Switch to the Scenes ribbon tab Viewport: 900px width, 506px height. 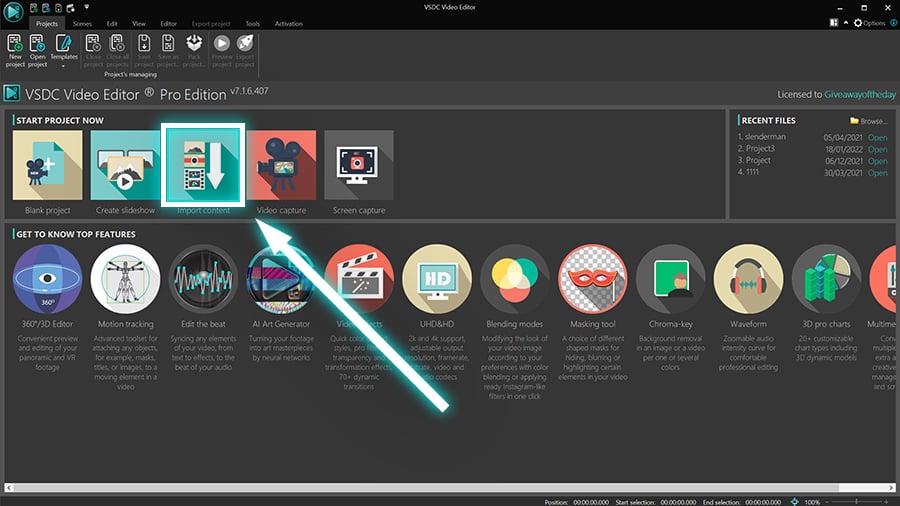coord(82,24)
